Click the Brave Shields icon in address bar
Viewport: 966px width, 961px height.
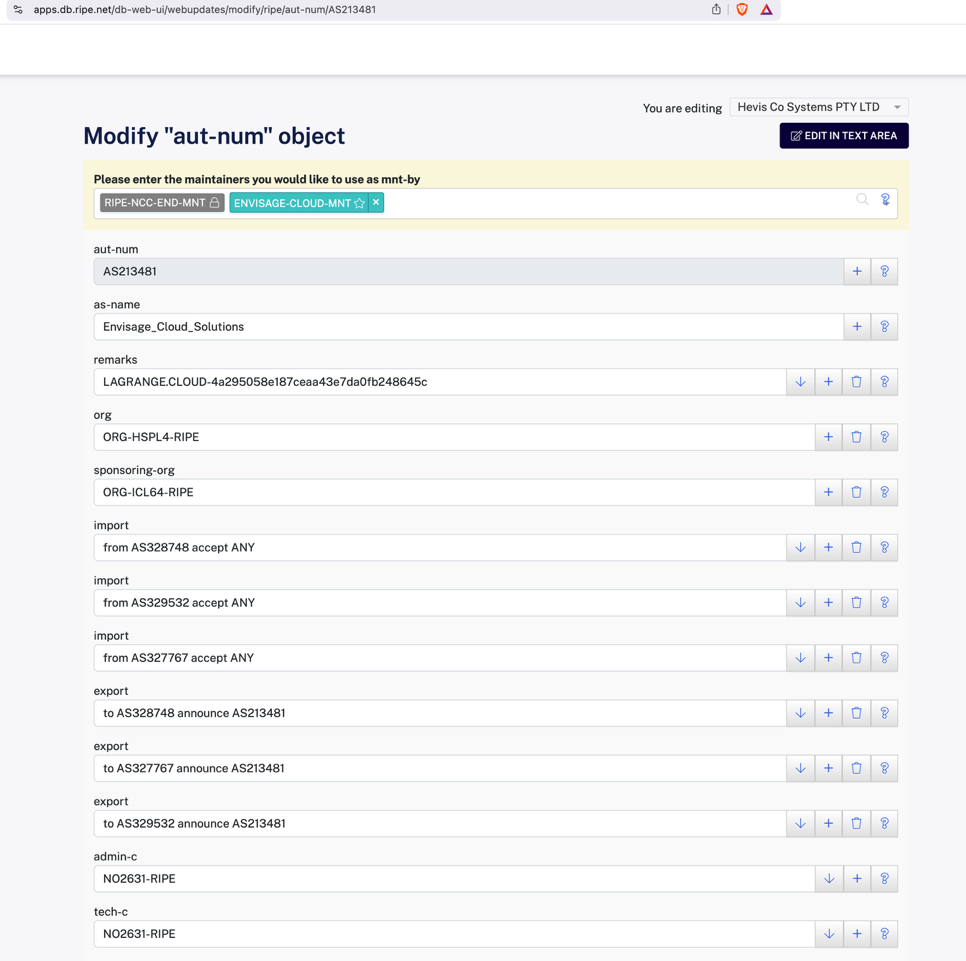click(x=742, y=10)
